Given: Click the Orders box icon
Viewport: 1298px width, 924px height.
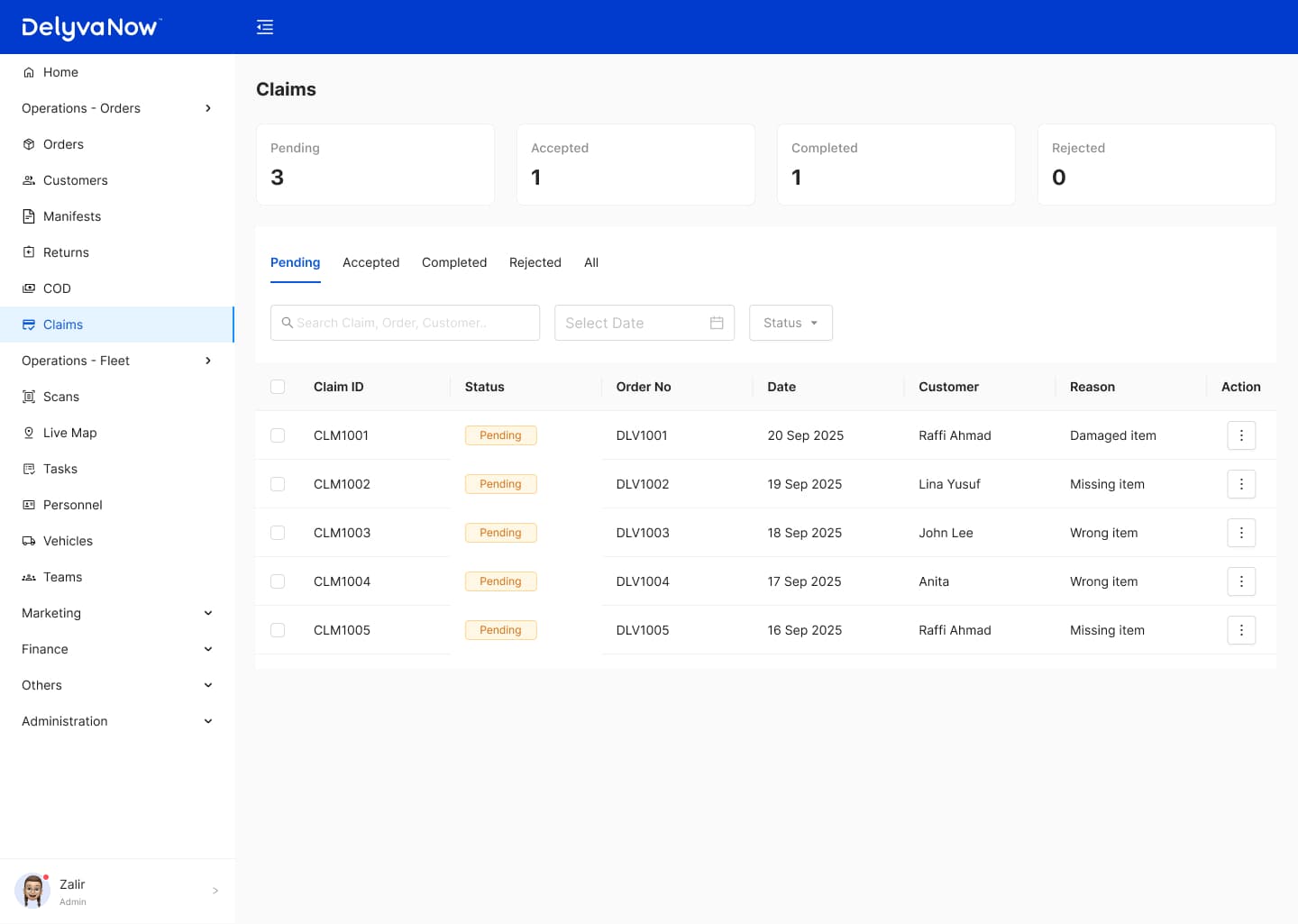Looking at the screenshot, I should (29, 144).
